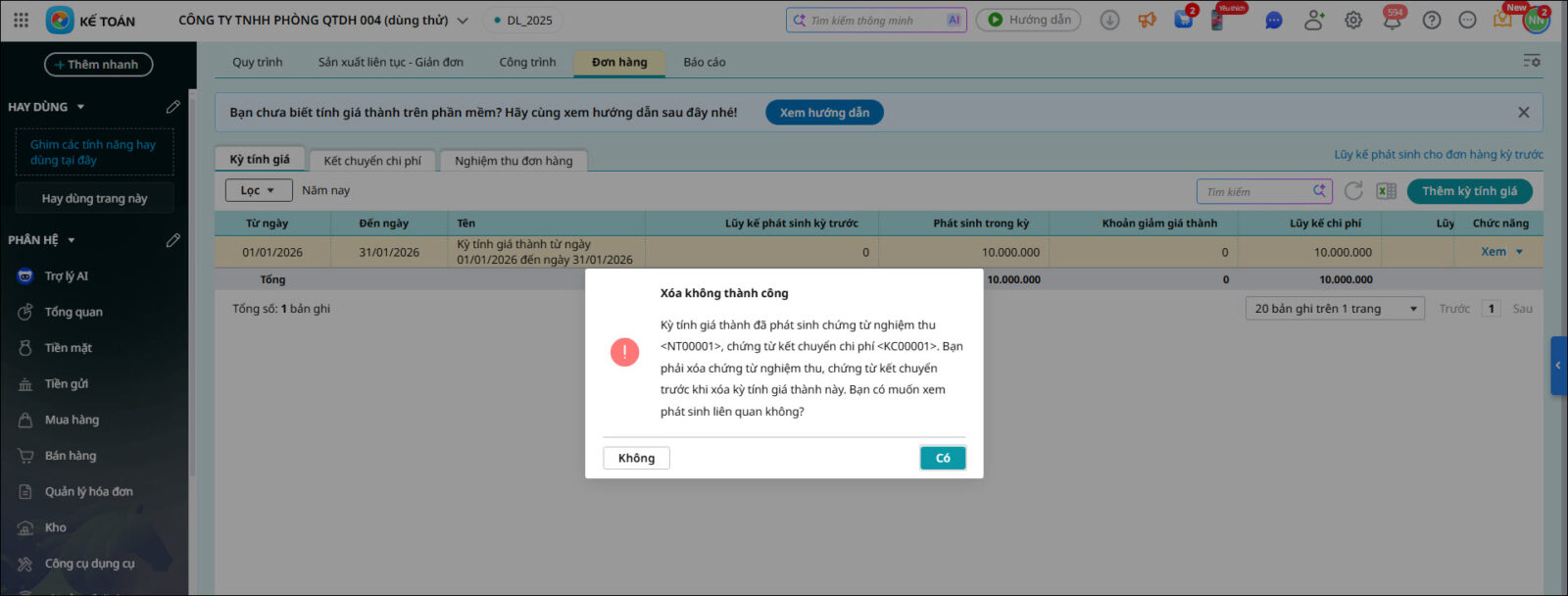Screen dimensions: 1568x596
Task: Expand the blue side panel handle at right edge
Action: (x=1558, y=366)
